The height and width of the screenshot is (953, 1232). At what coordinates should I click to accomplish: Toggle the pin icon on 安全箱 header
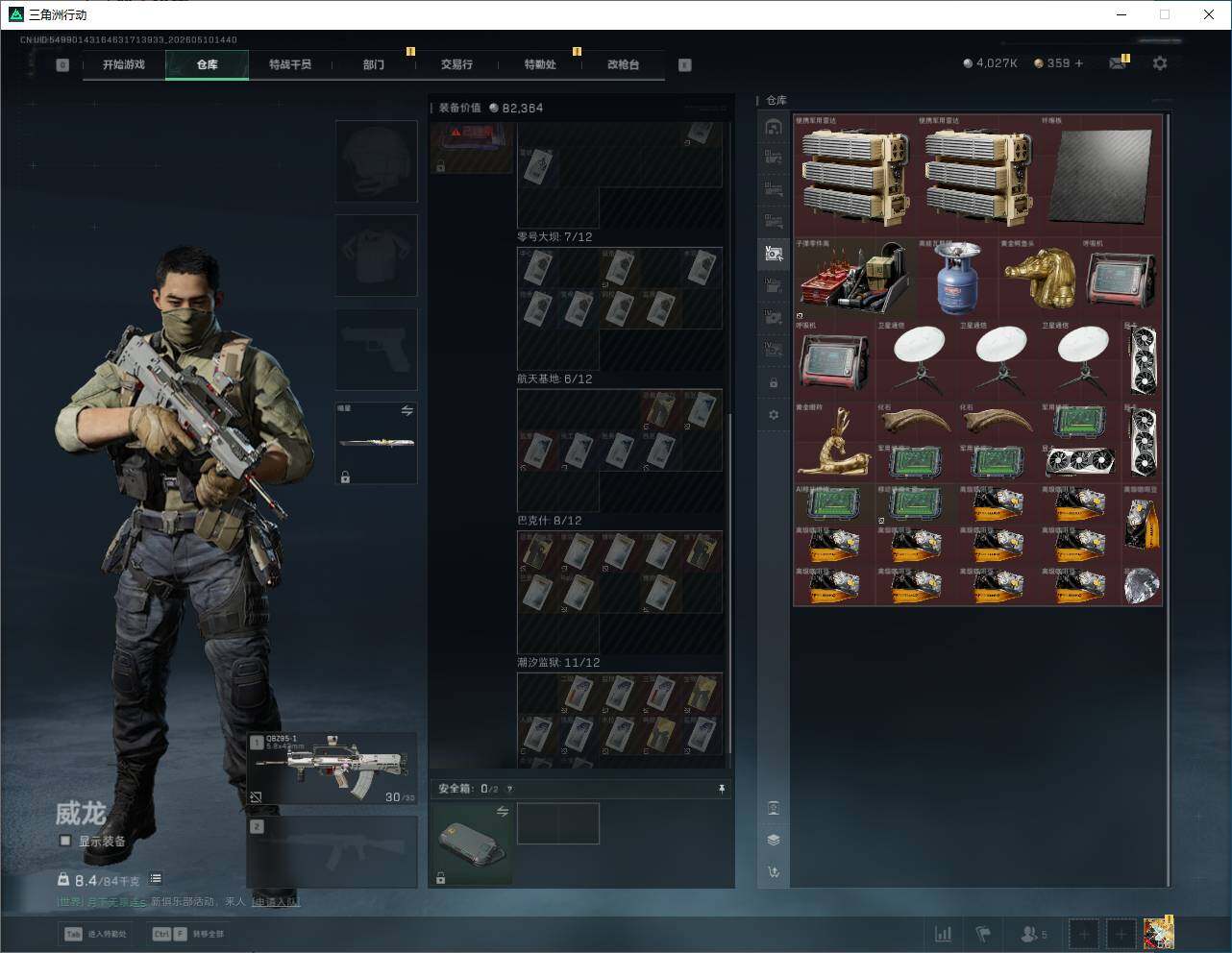(x=722, y=789)
